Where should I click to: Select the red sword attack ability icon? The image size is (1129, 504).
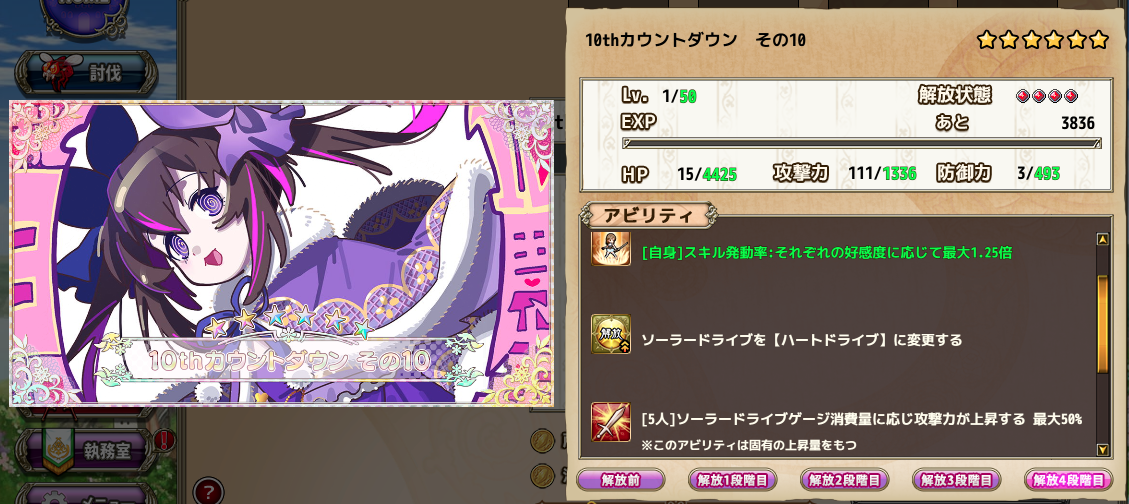coord(611,422)
